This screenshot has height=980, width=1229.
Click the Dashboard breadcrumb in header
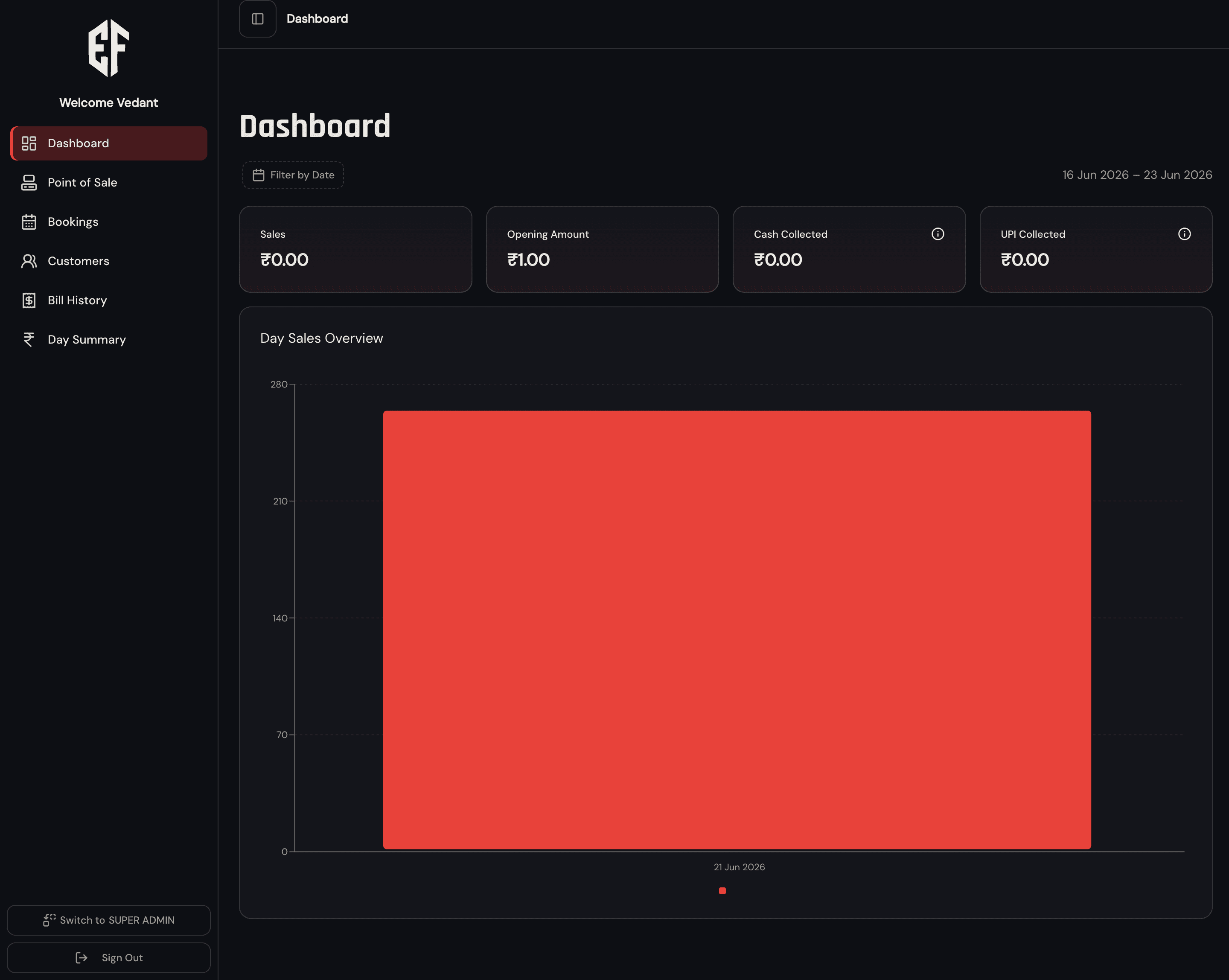(x=317, y=19)
